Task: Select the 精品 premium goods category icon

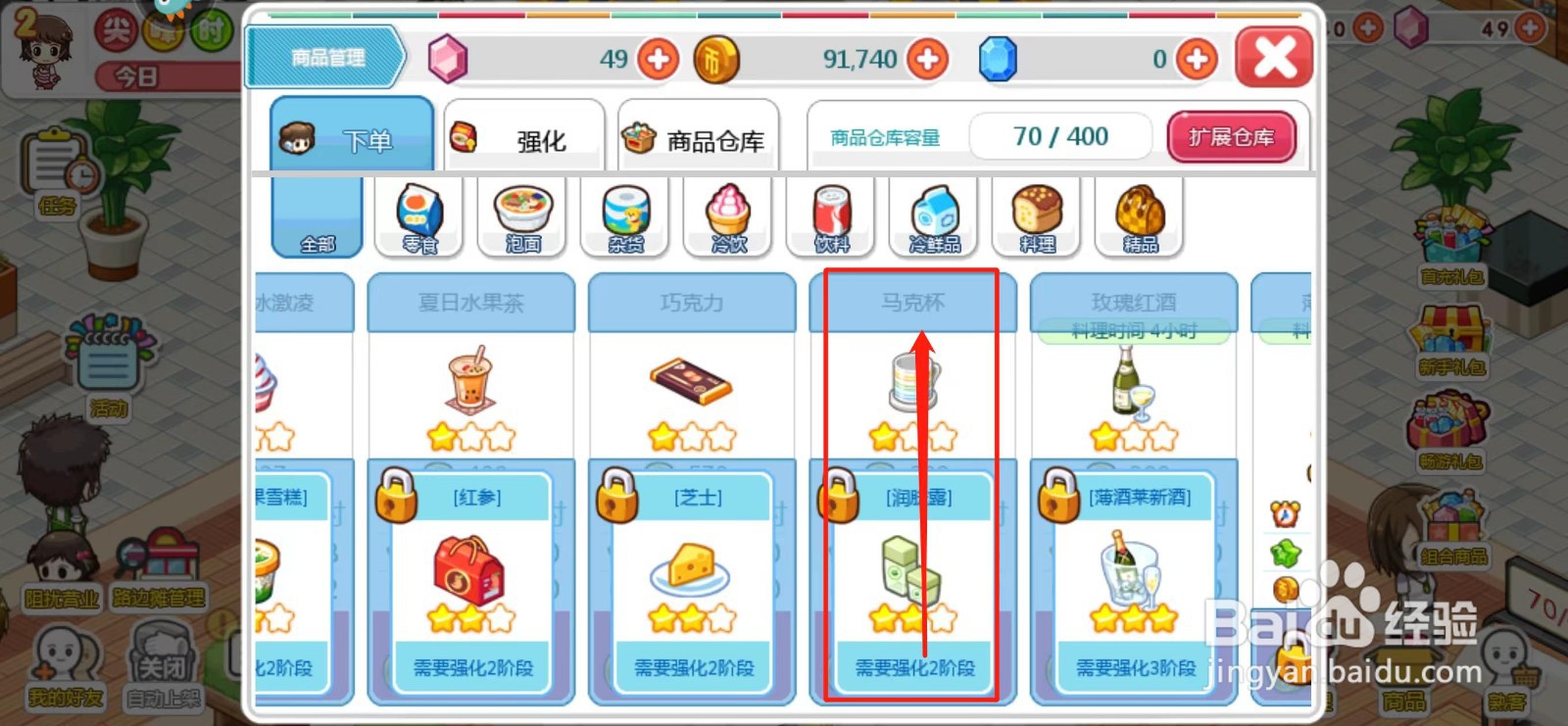Action: click(x=1140, y=218)
